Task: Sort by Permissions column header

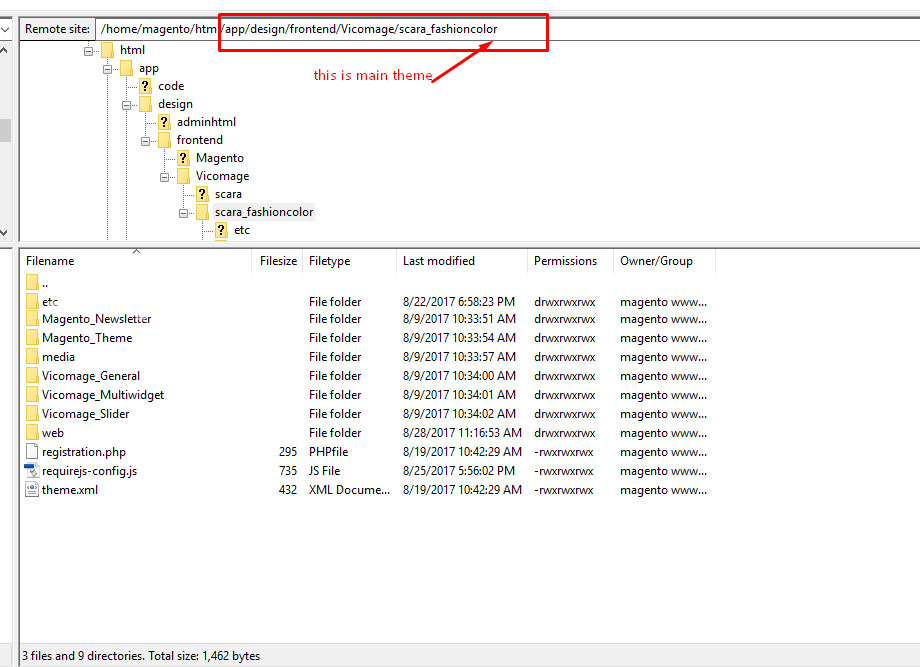Action: click(x=570, y=261)
